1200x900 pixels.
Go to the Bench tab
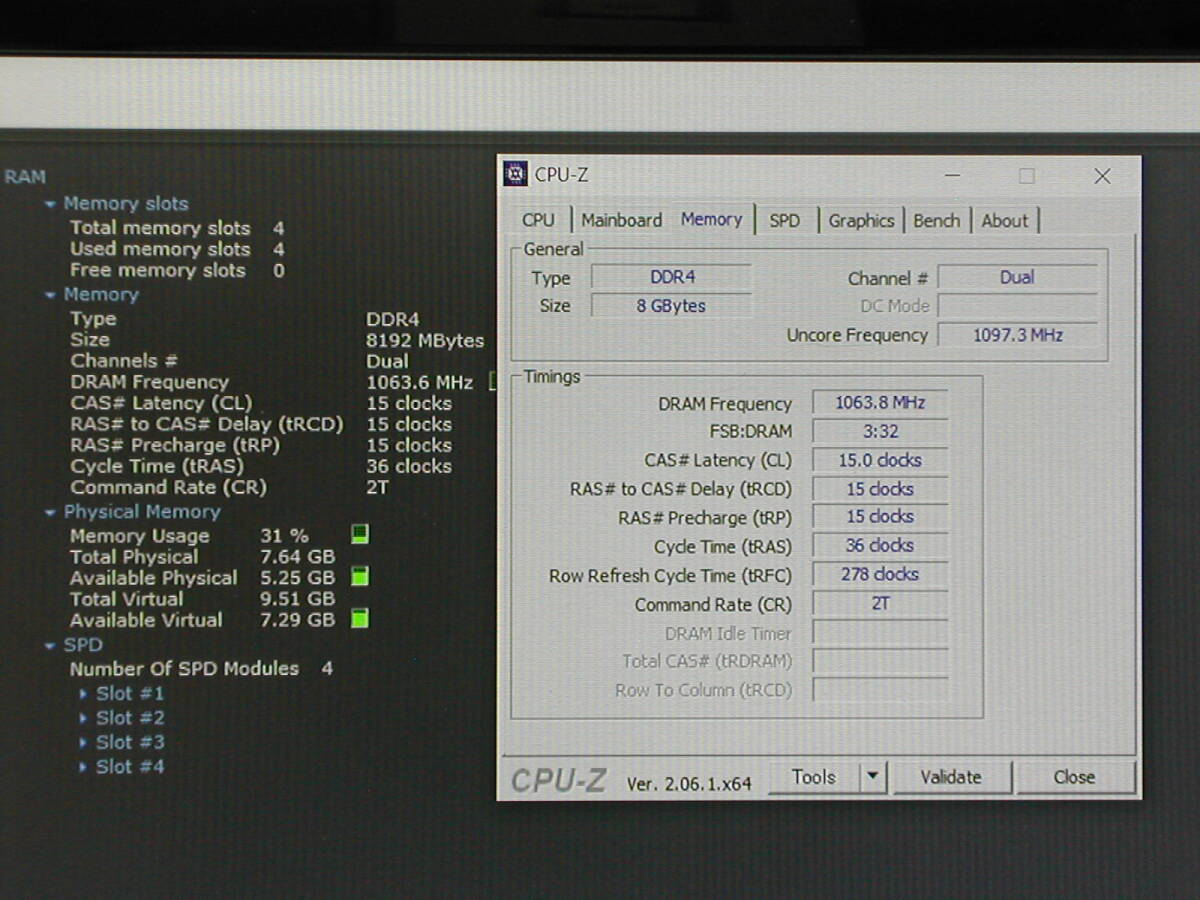point(936,220)
